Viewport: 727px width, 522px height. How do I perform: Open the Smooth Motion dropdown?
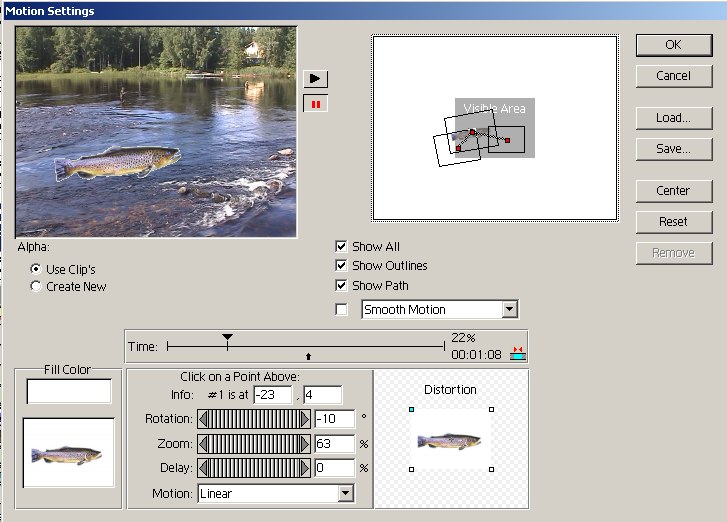510,309
